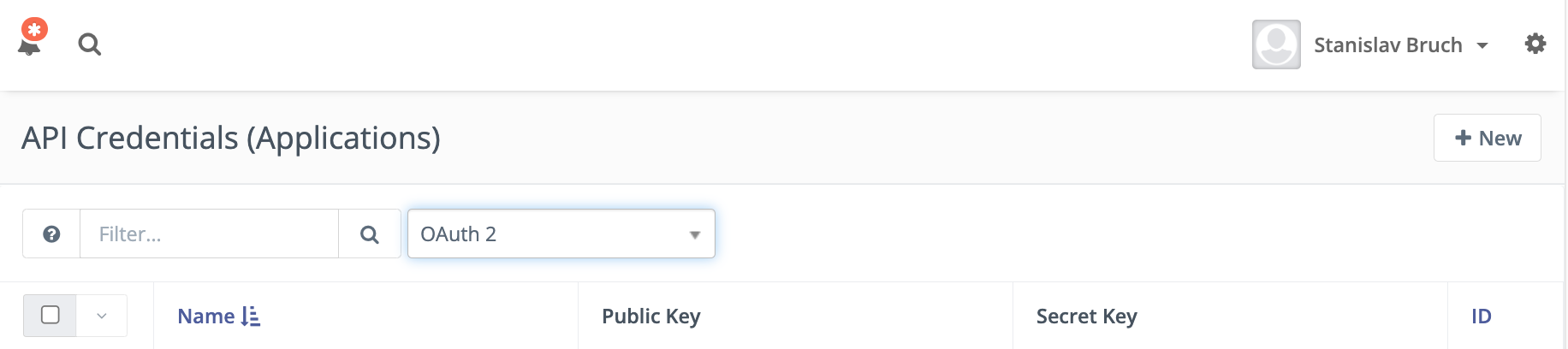
Task: Click New to create credentials
Action: (1488, 138)
